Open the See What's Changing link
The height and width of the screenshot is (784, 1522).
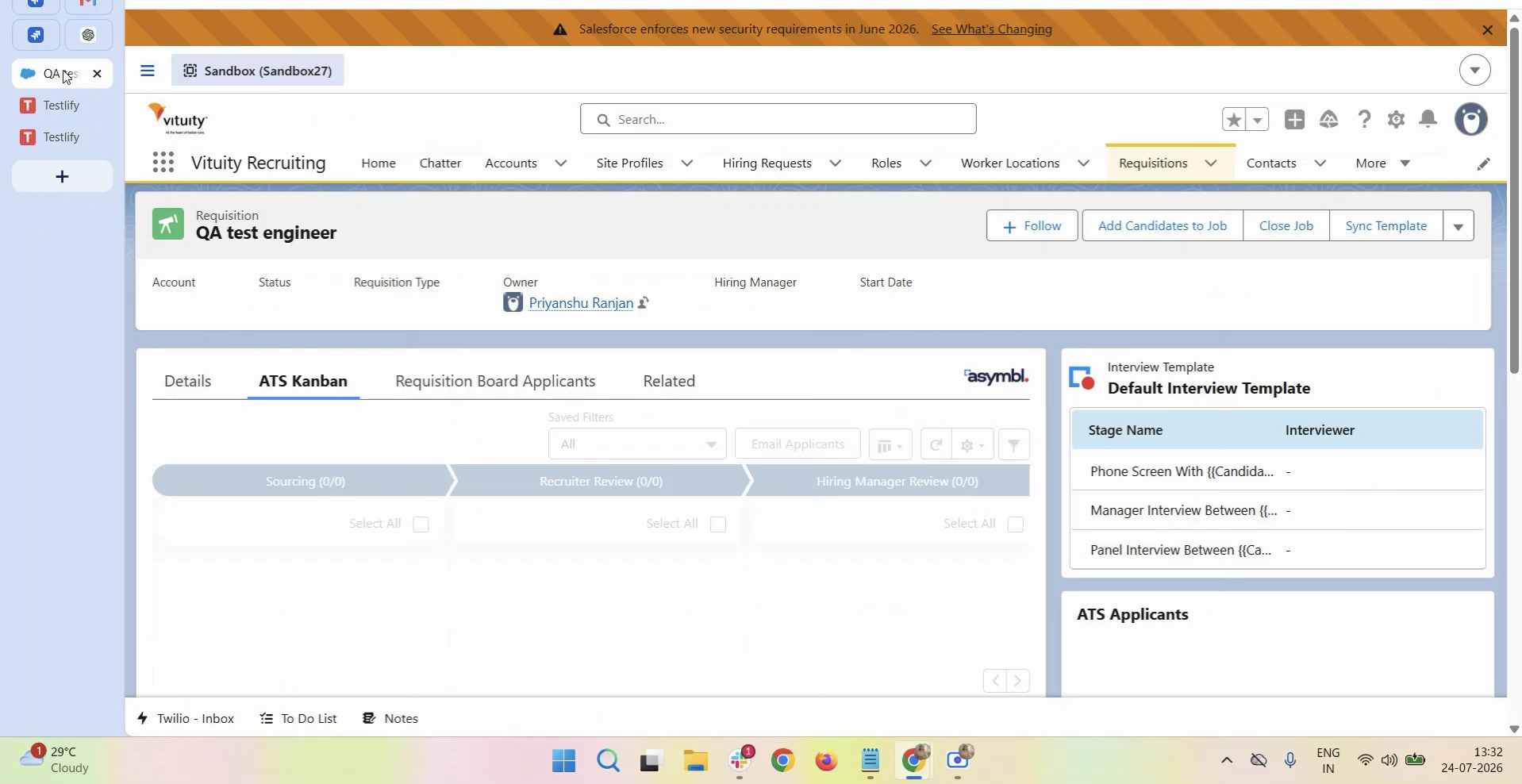pos(991,29)
